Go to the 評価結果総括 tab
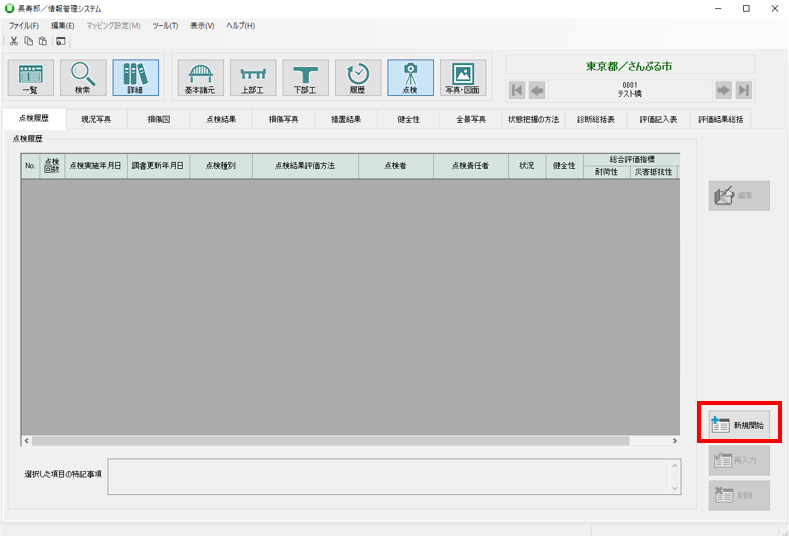The height and width of the screenshot is (536, 789). pyautogui.click(x=721, y=119)
